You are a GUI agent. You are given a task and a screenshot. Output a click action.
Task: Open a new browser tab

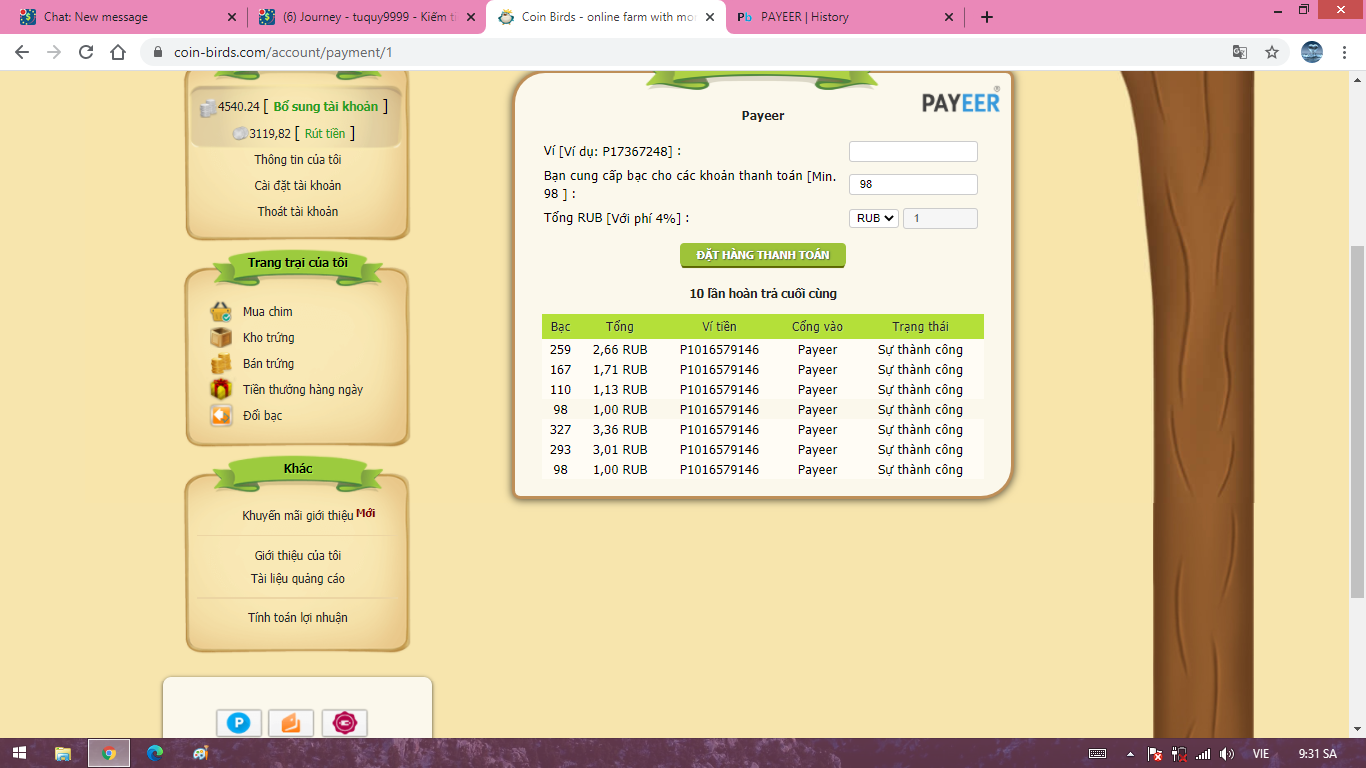click(x=987, y=17)
